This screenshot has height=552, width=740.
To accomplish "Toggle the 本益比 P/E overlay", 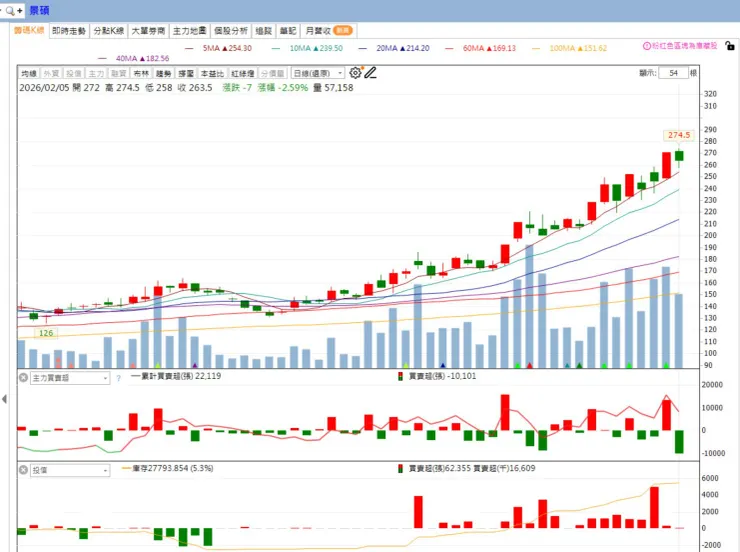I will pyautogui.click(x=212, y=73).
